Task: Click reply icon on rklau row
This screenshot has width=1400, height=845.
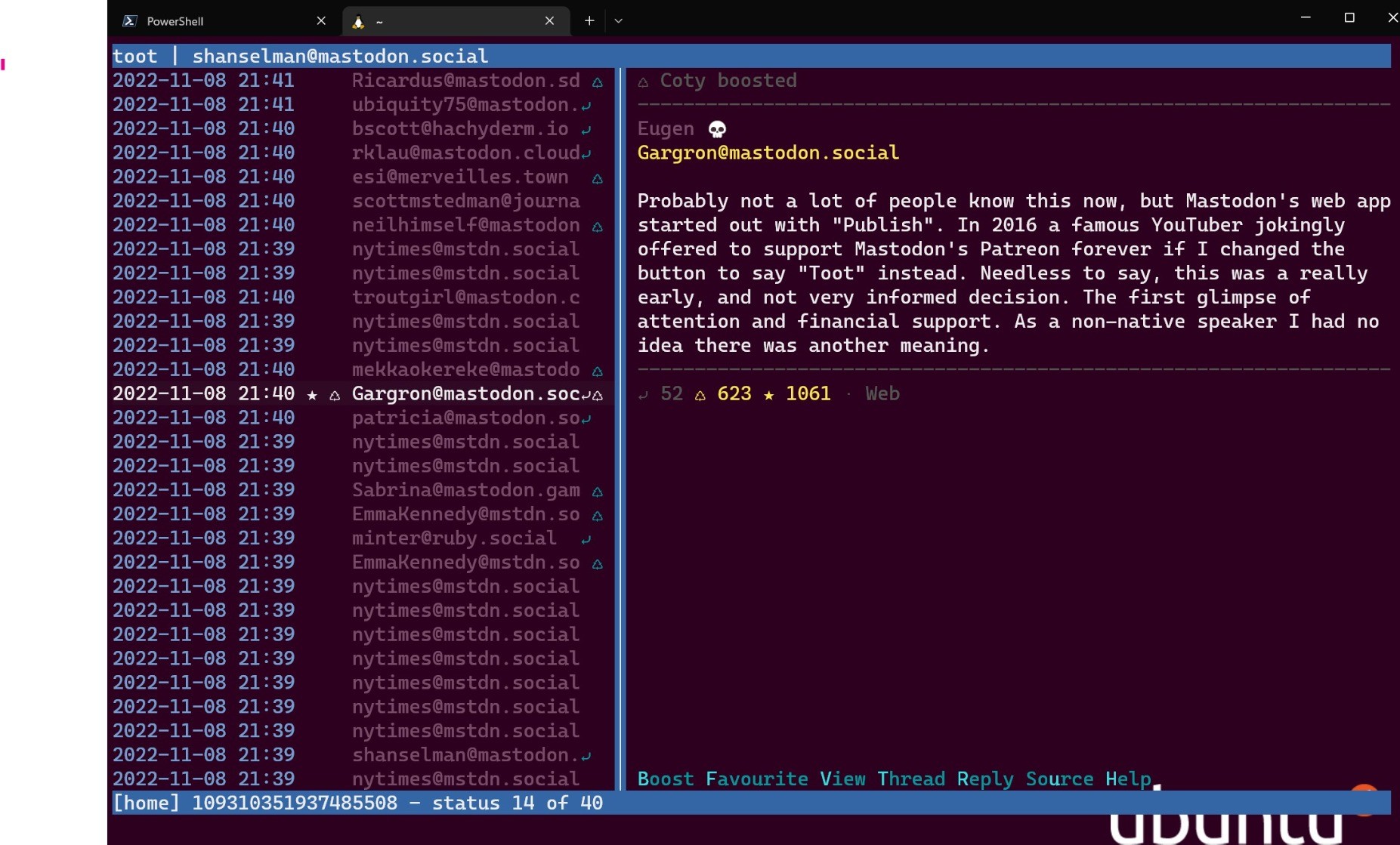Action: tap(586, 154)
